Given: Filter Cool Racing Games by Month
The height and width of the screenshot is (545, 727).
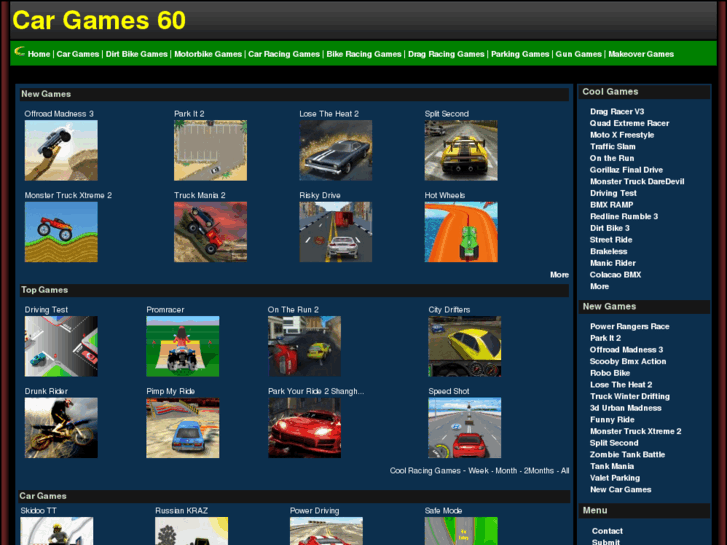Looking at the screenshot, I should coord(506,471).
